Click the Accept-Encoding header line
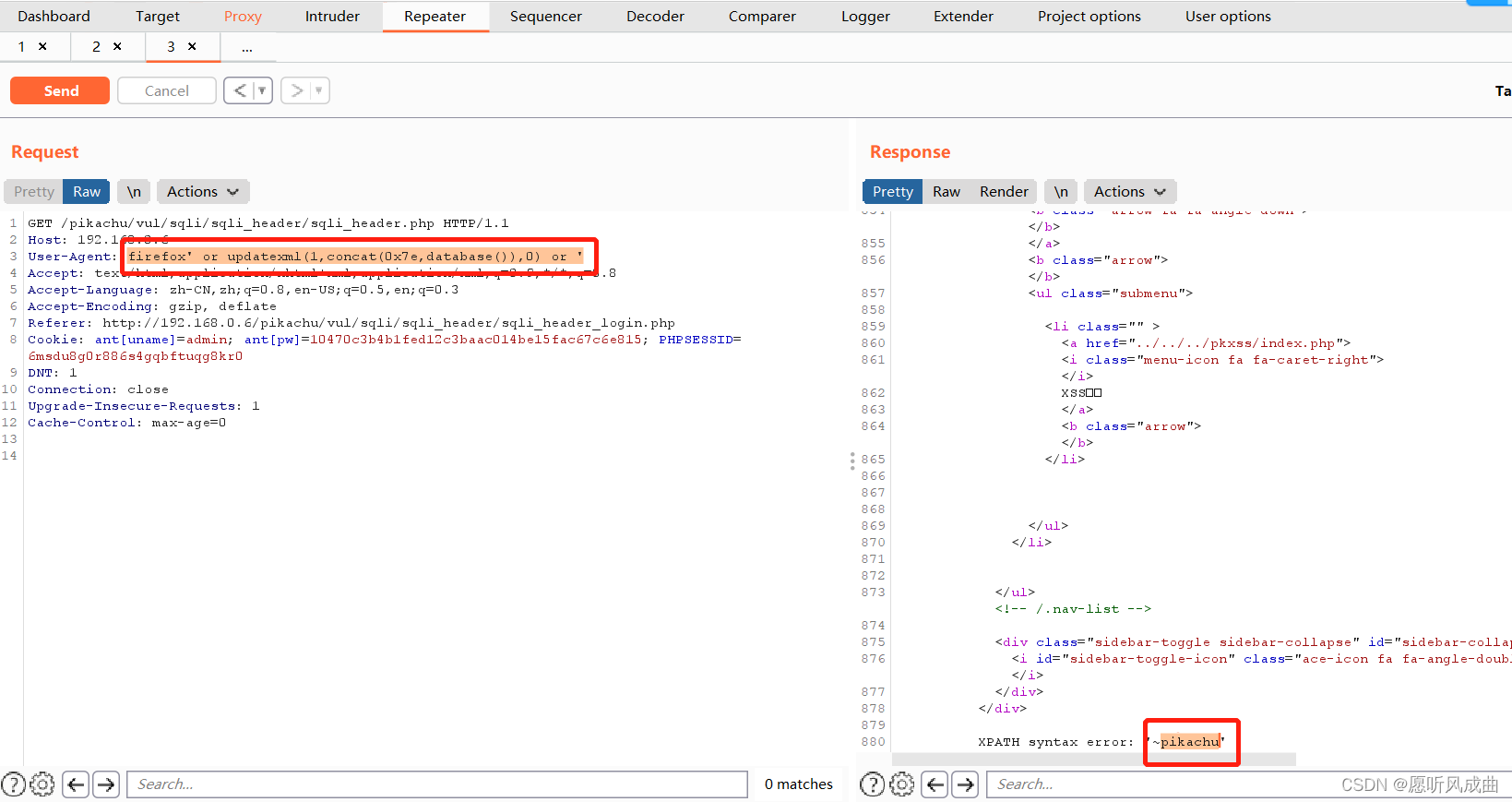 coord(152,306)
